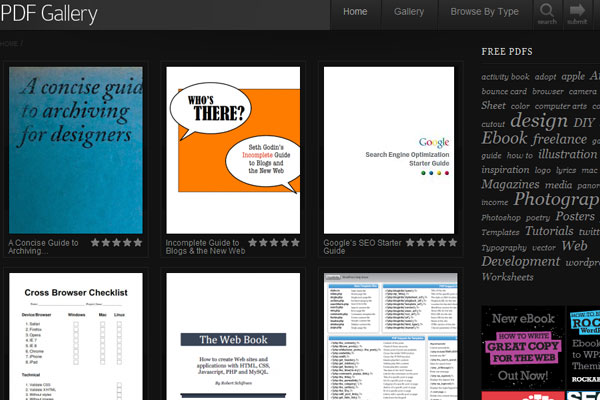
Task: Select the 'Ebook' tag
Action: (x=504, y=138)
